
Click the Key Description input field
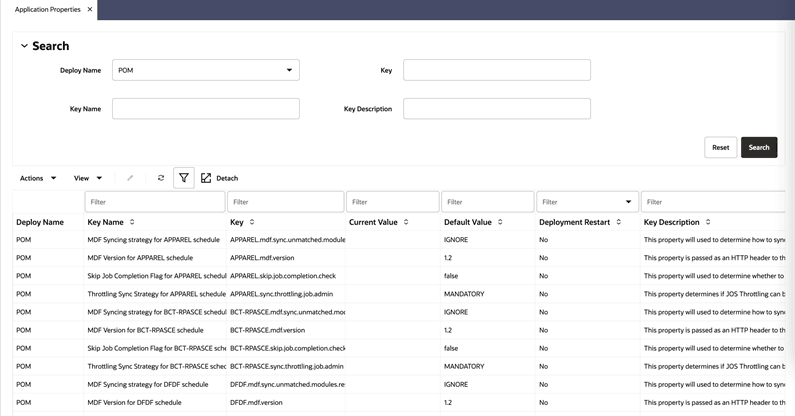[497, 109]
